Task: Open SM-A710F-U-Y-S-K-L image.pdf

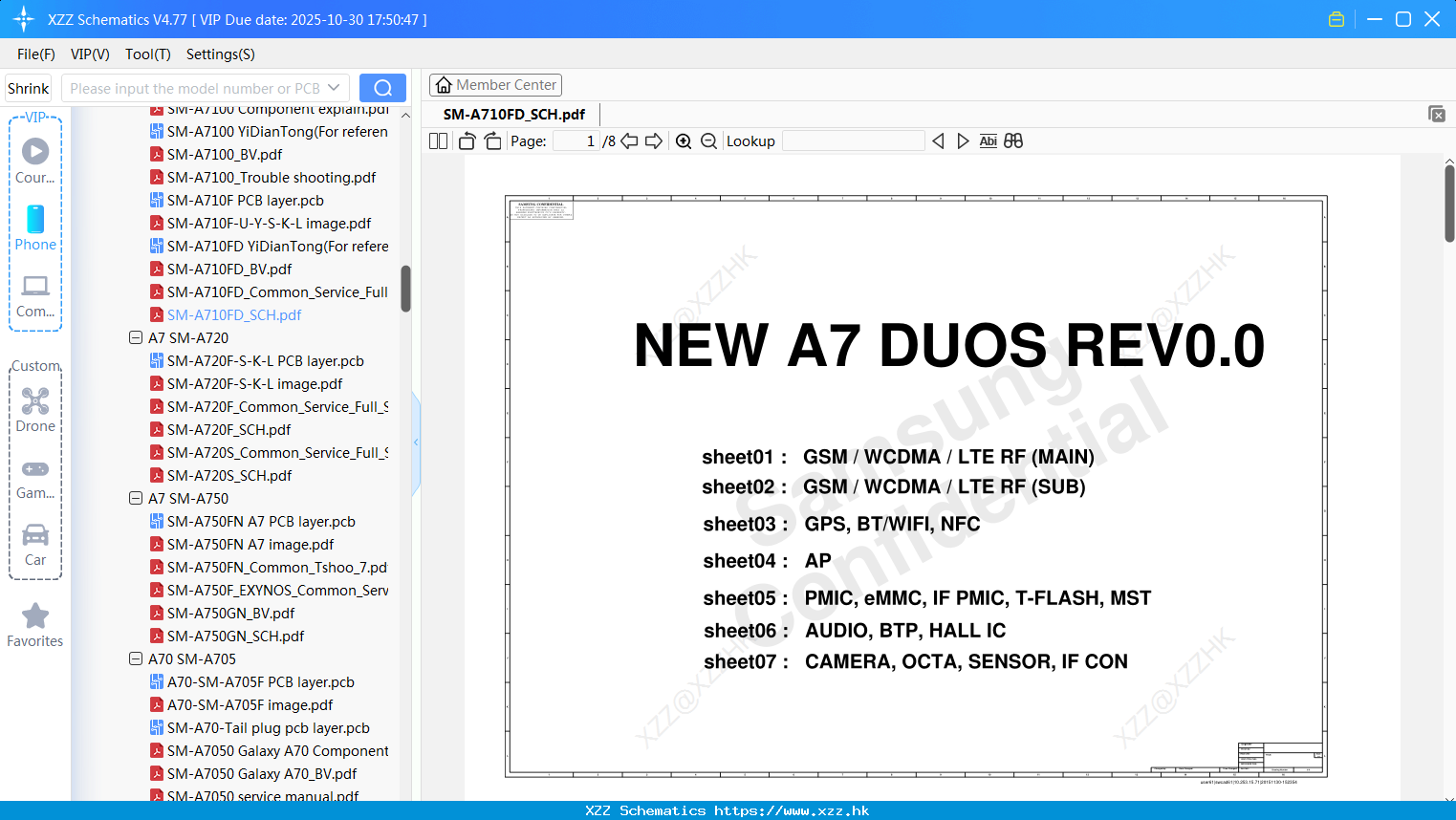Action: (x=270, y=223)
